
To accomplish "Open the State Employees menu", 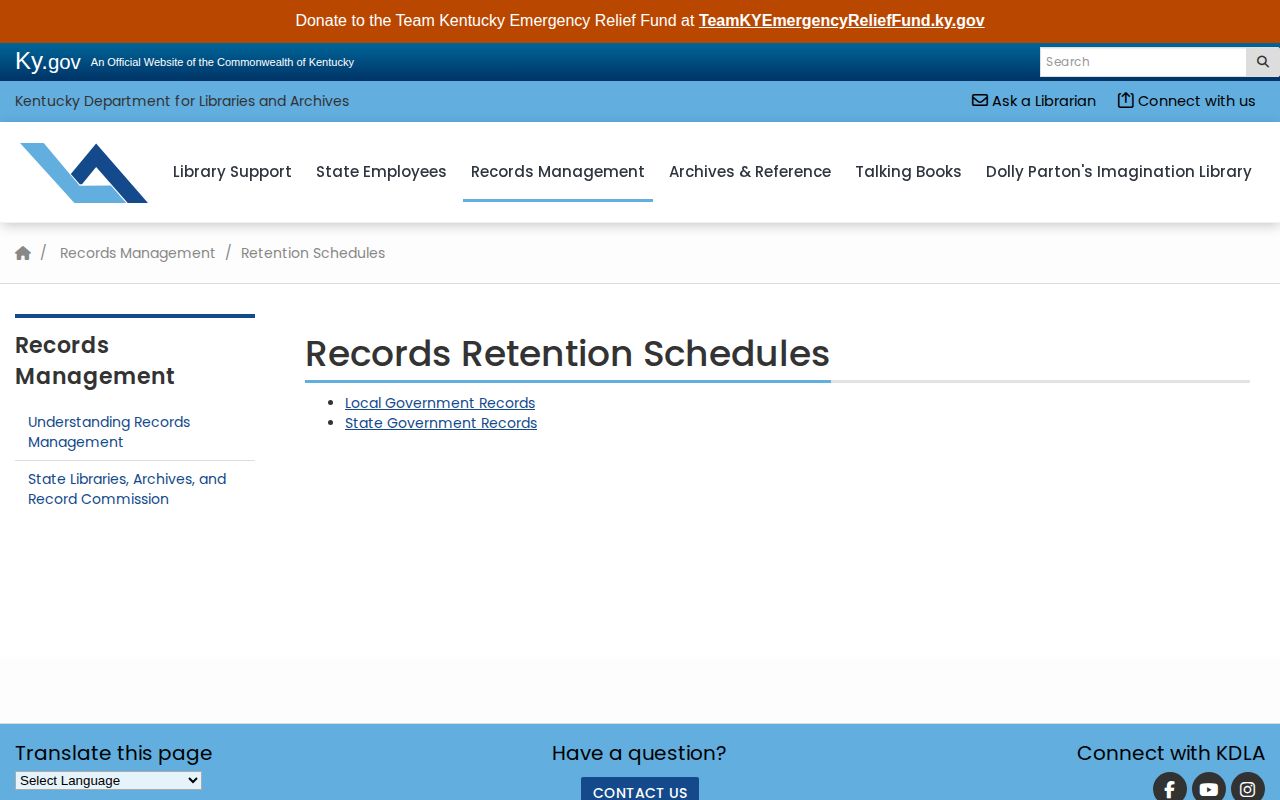I will click(381, 172).
